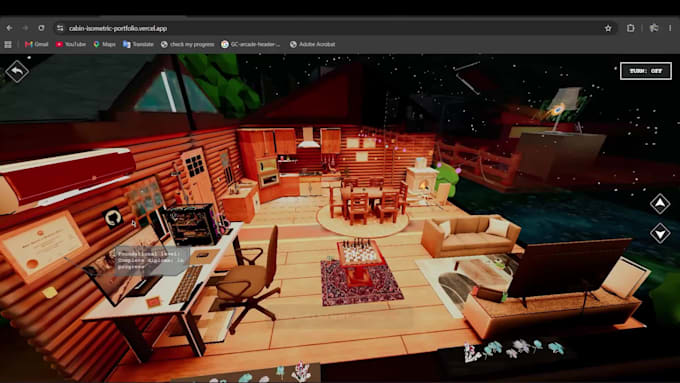
Task: Open the site information icon beside URL
Action: [60, 28]
